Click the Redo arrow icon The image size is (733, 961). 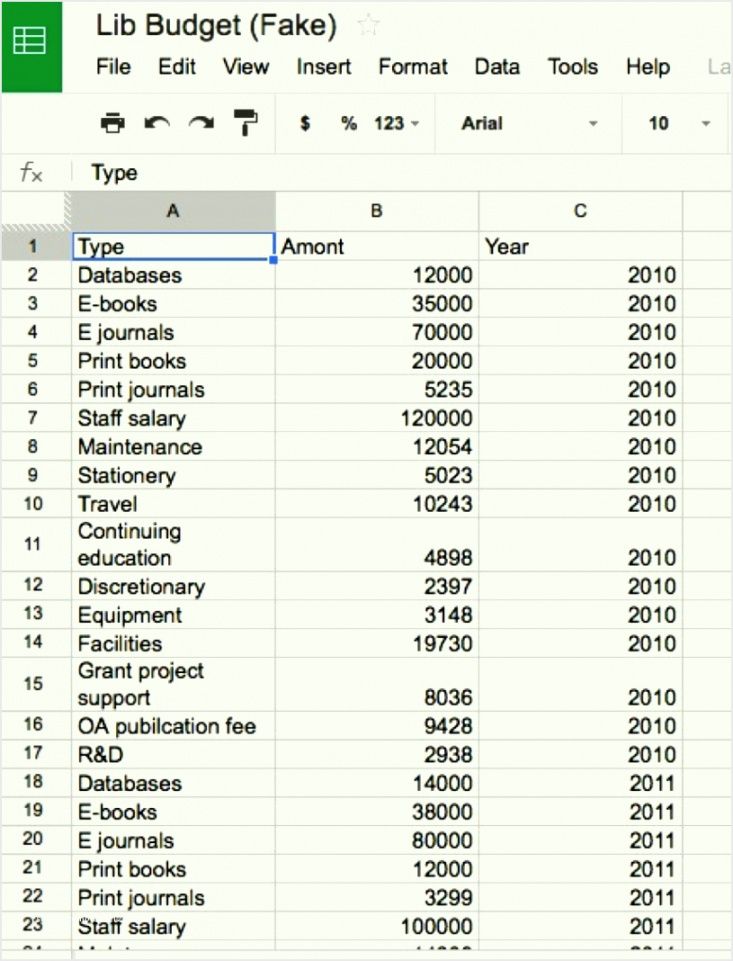point(201,123)
